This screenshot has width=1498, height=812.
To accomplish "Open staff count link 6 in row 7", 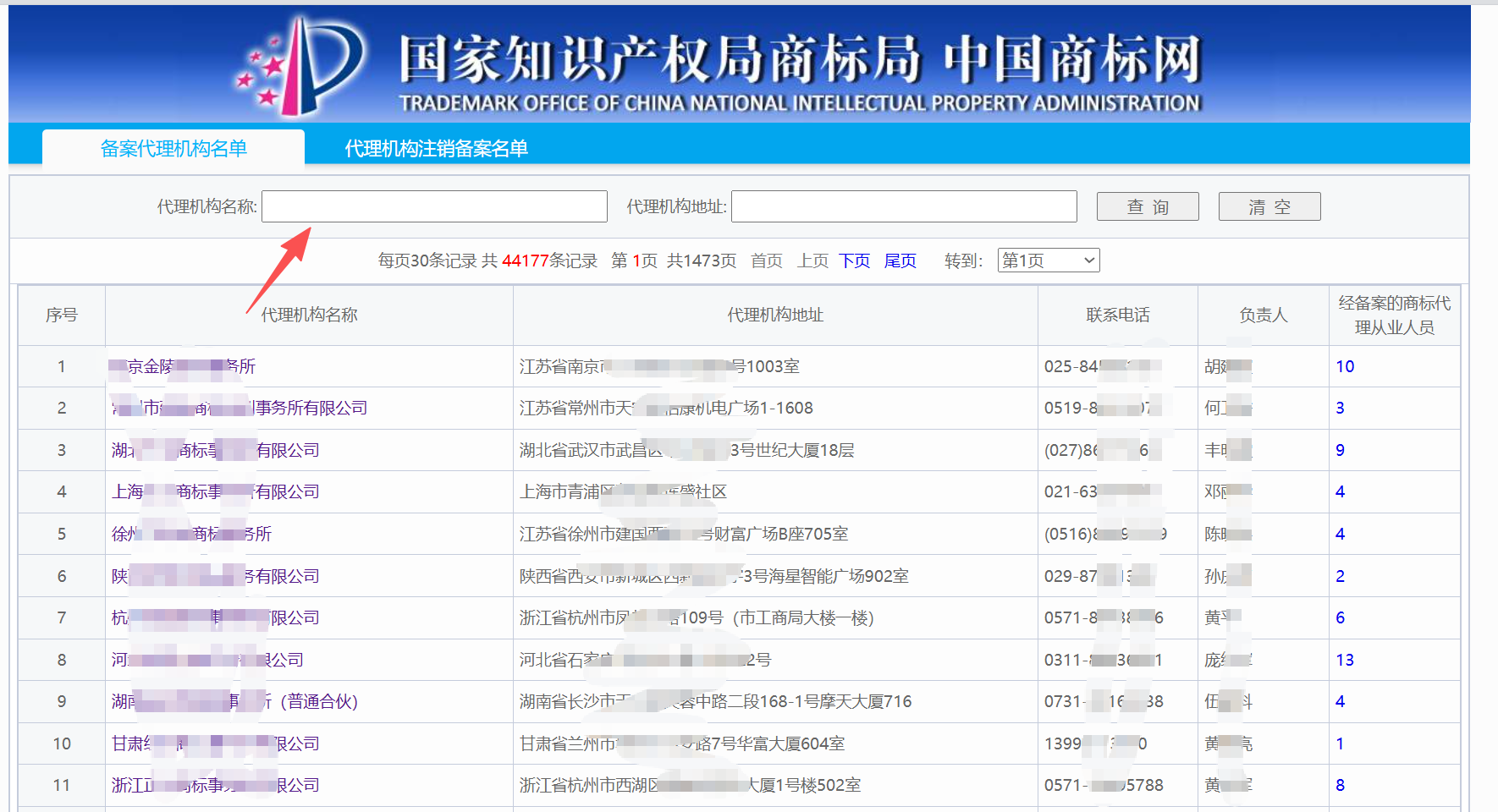I will 1340,617.
